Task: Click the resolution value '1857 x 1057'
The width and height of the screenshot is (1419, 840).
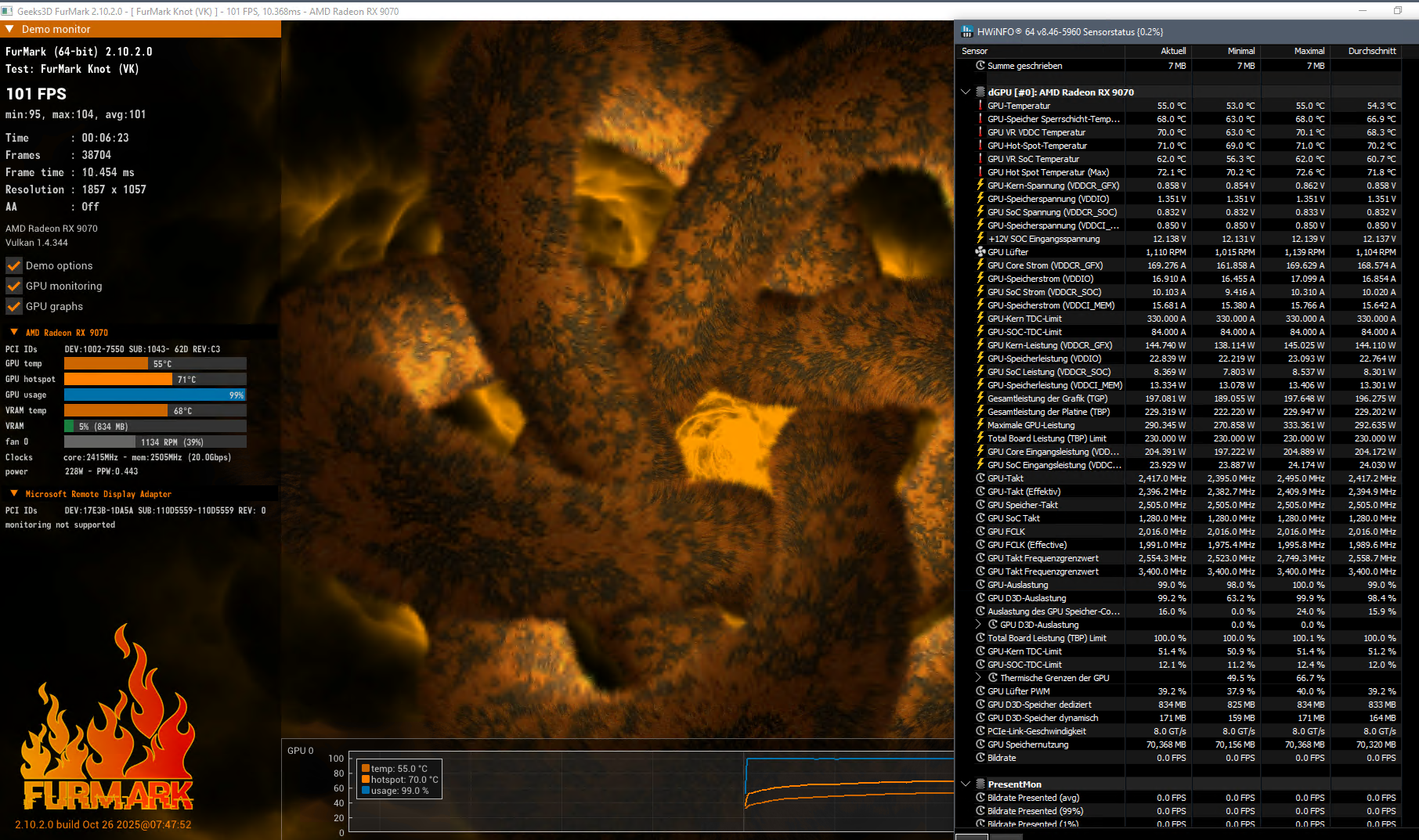Action: click(114, 189)
